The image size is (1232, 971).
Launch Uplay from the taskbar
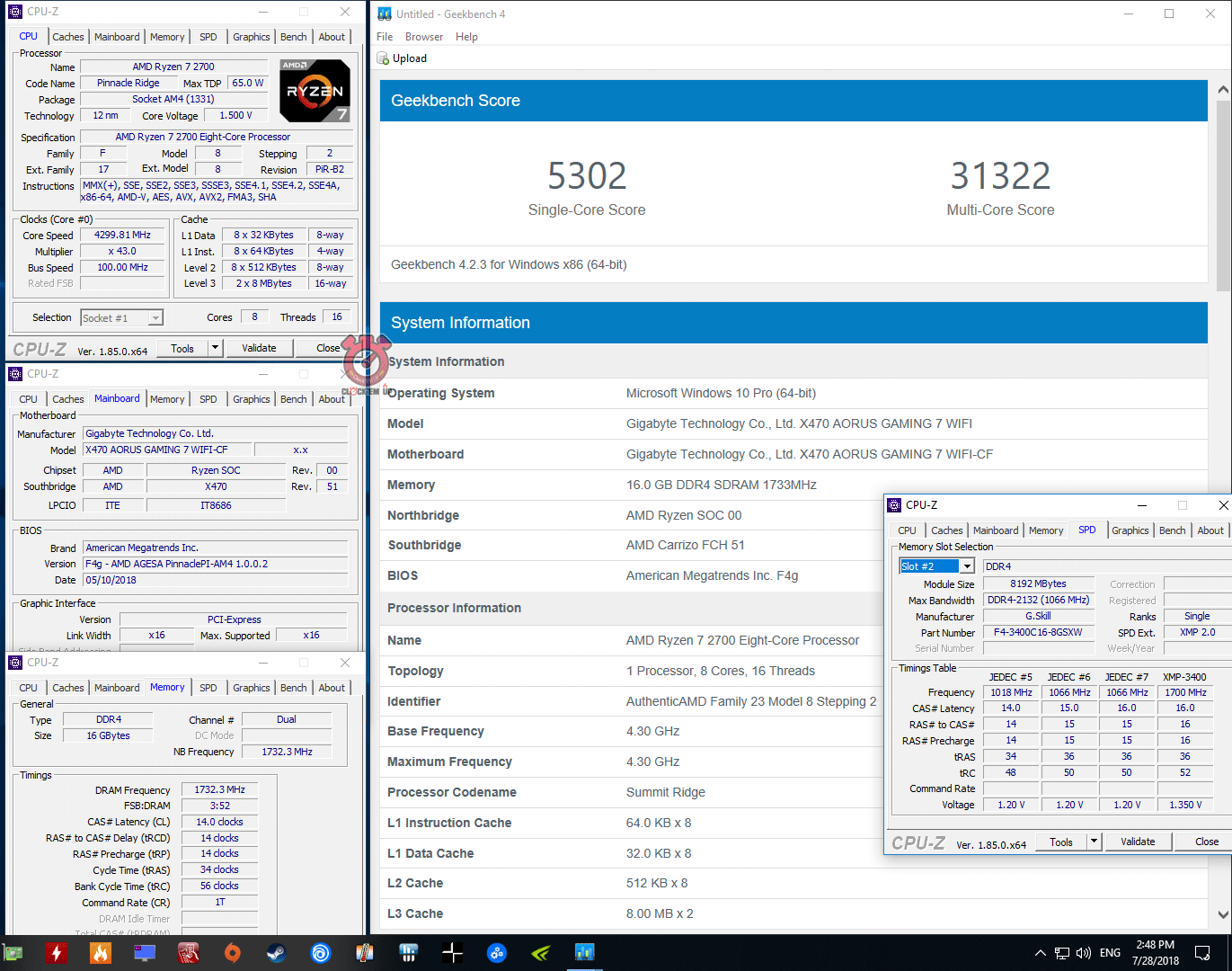[320, 953]
